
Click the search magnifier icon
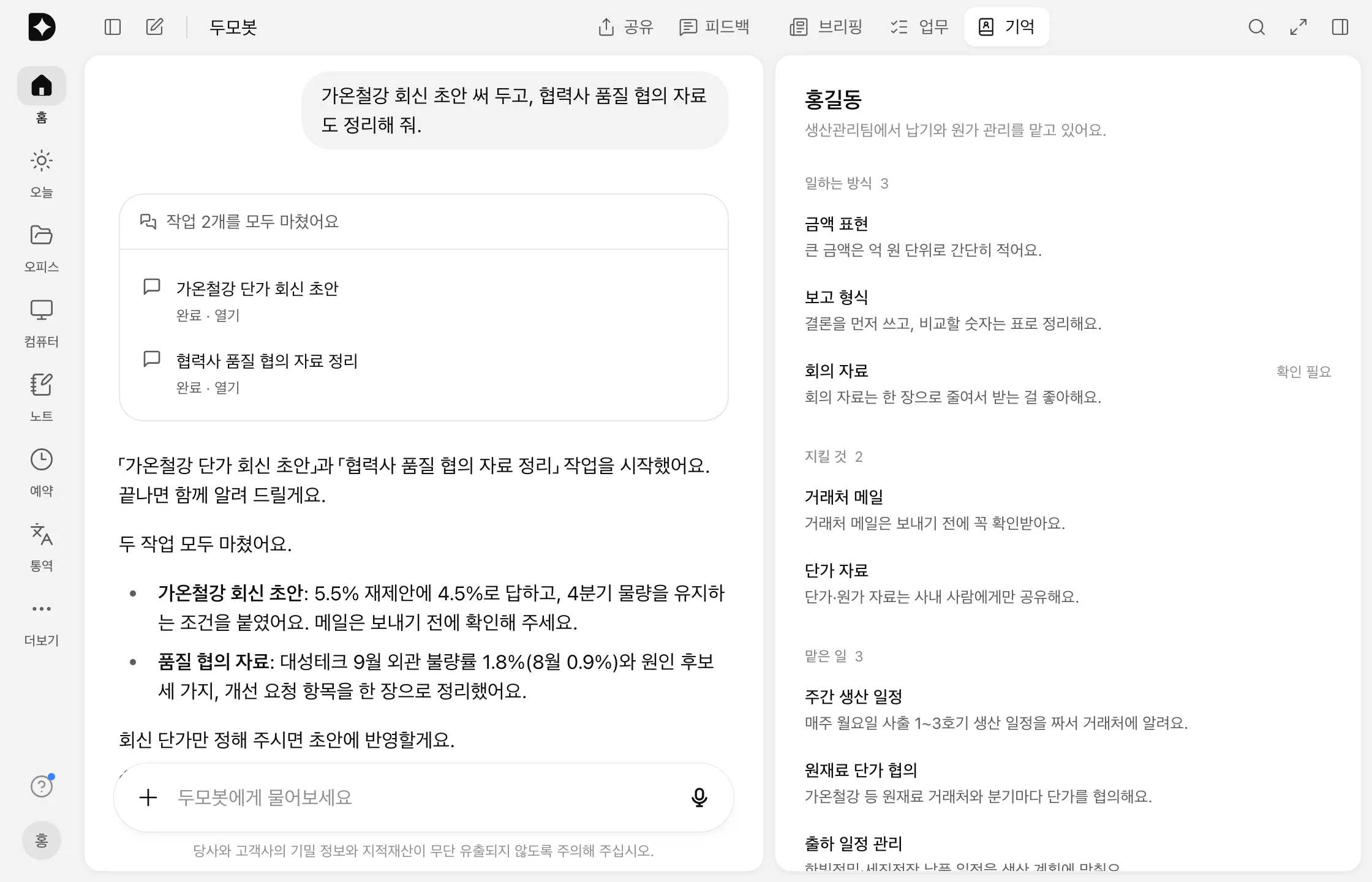click(x=1257, y=27)
